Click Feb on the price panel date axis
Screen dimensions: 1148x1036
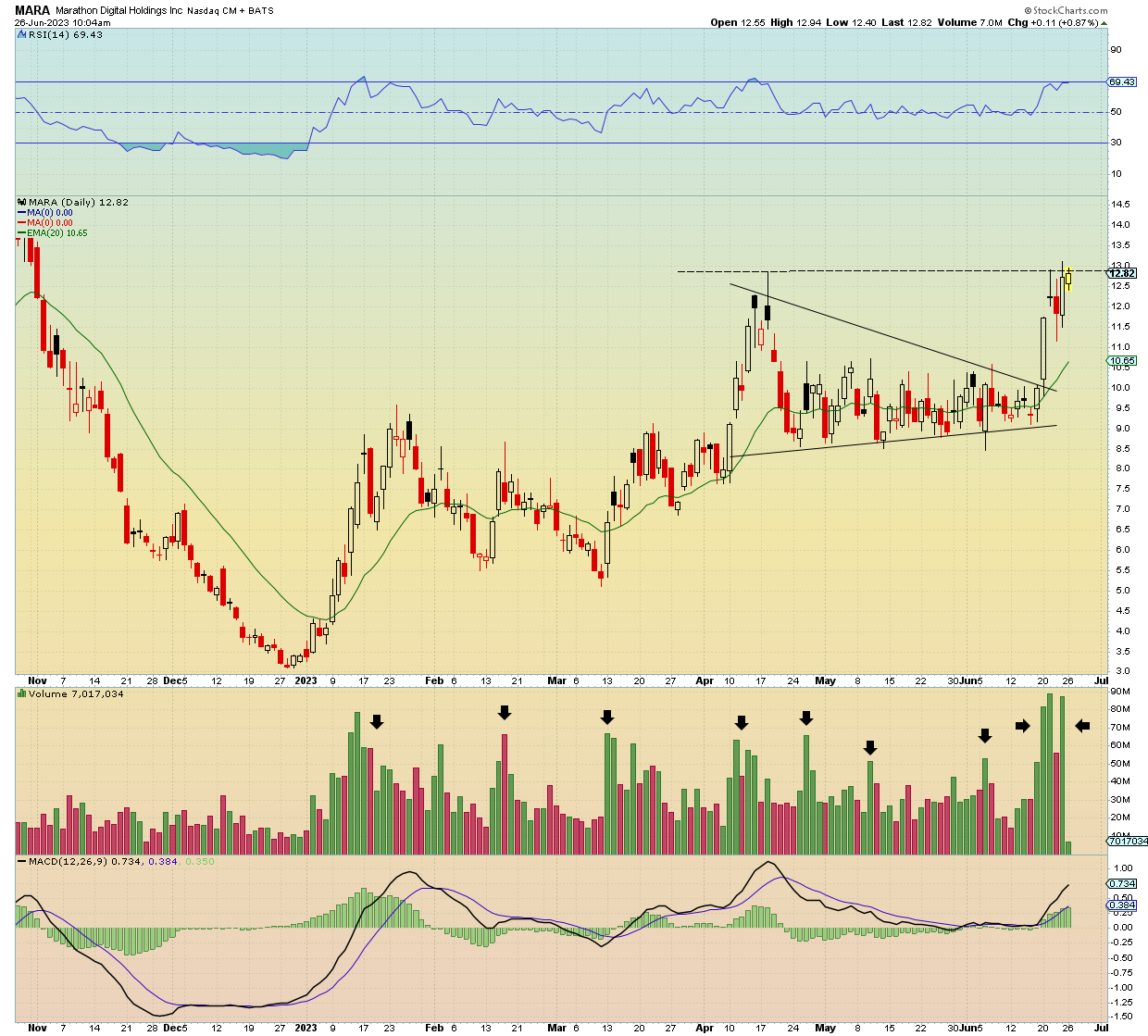pyautogui.click(x=432, y=680)
